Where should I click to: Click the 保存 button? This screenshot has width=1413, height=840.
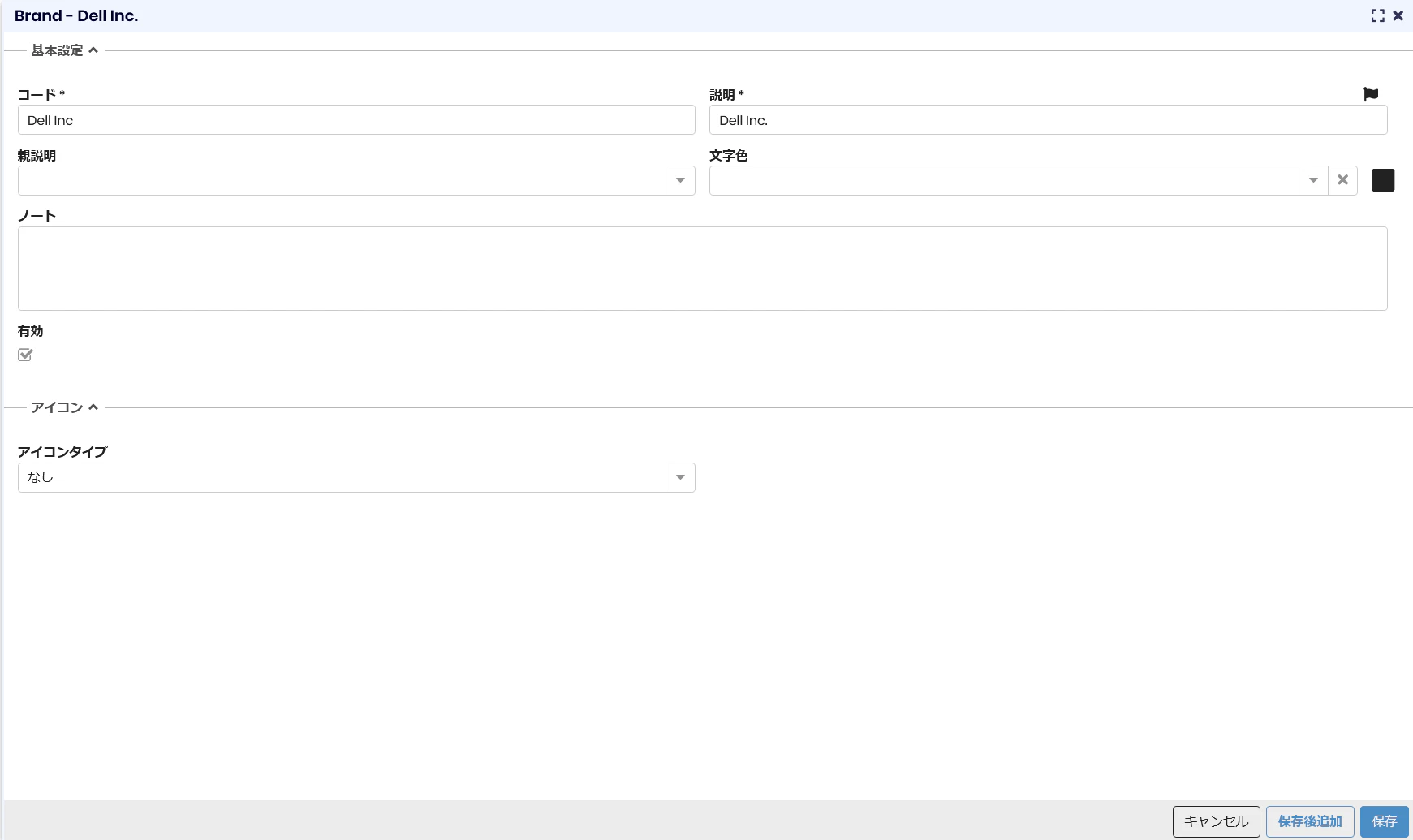(x=1385, y=821)
